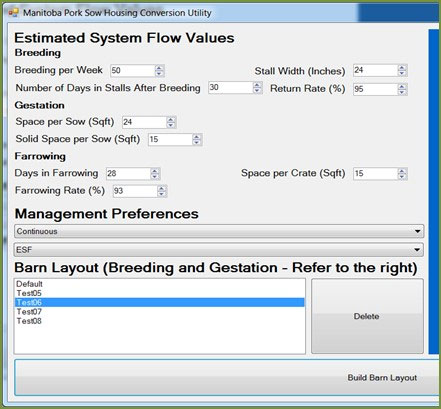Increase Breeding per Week with up arrow
Image resolution: width=441 pixels, height=409 pixels.
tap(159, 68)
